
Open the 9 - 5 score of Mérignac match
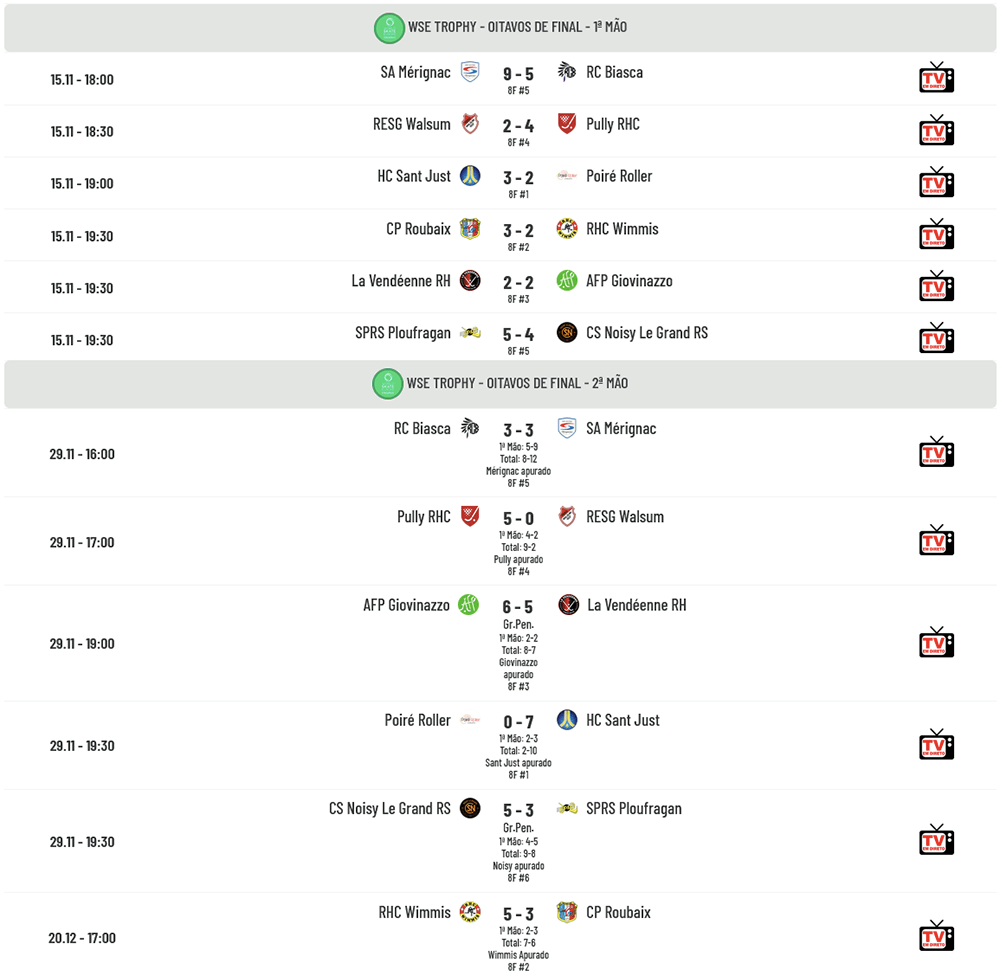(518, 74)
